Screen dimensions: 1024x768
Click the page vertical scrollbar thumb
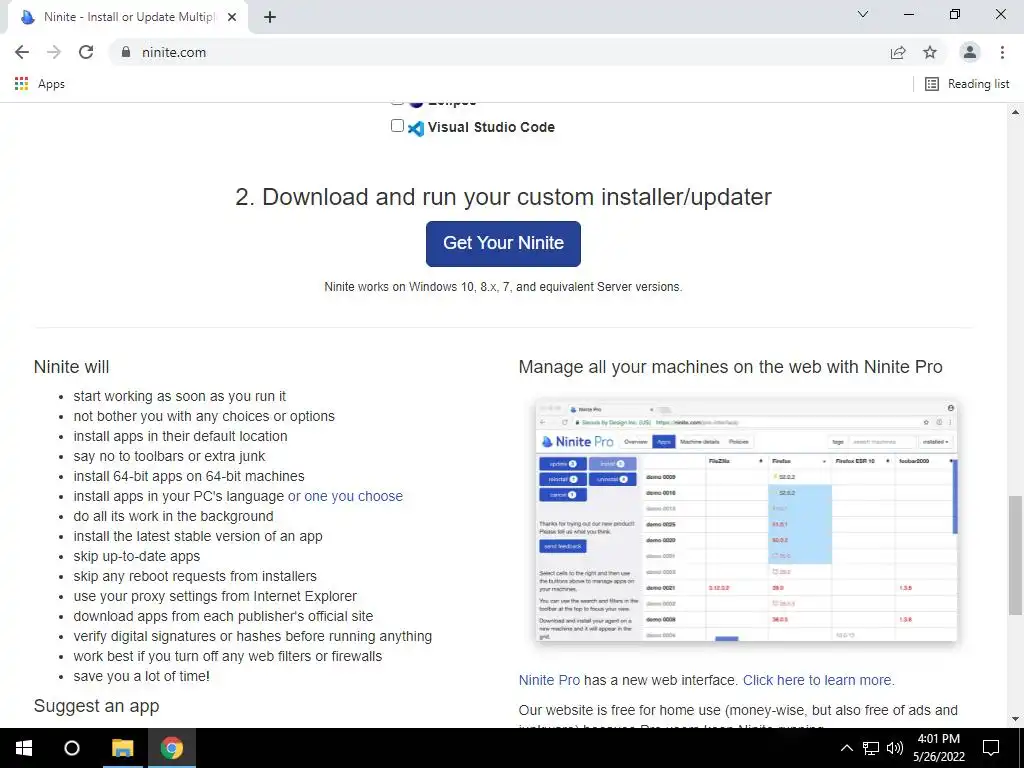coord(1015,555)
